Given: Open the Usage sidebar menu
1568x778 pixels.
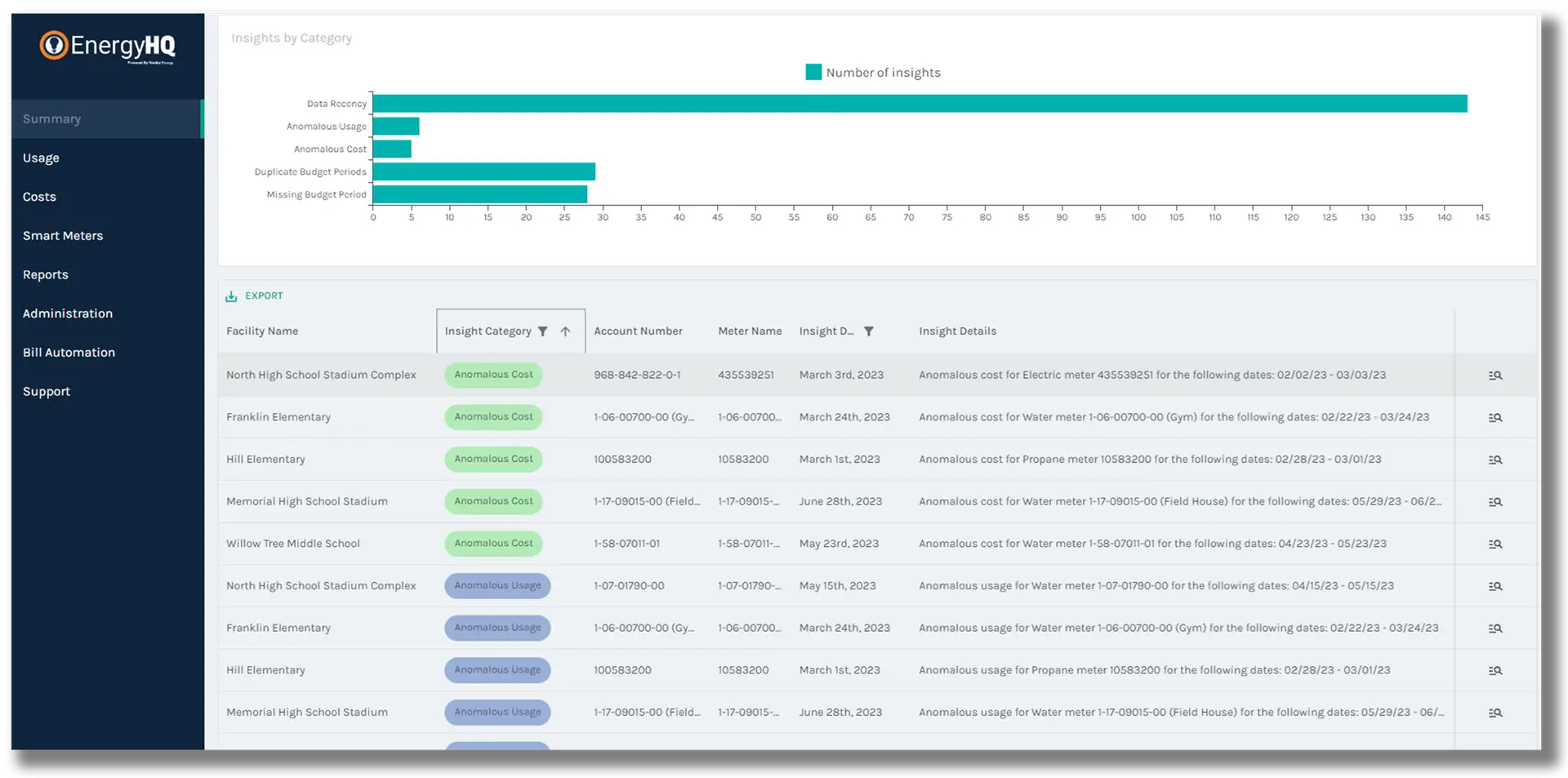Looking at the screenshot, I should point(41,158).
